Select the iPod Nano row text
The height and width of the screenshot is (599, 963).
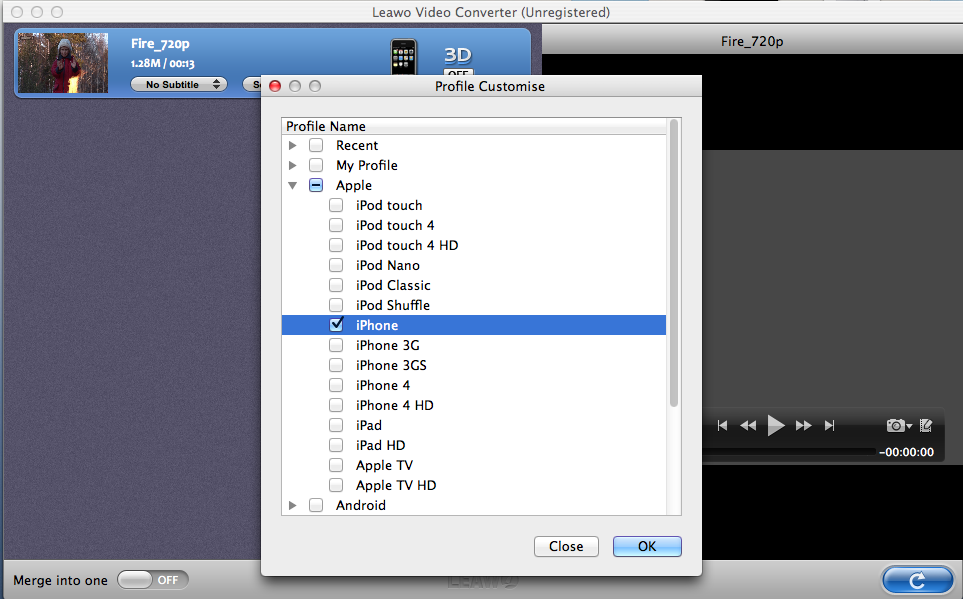pos(388,265)
